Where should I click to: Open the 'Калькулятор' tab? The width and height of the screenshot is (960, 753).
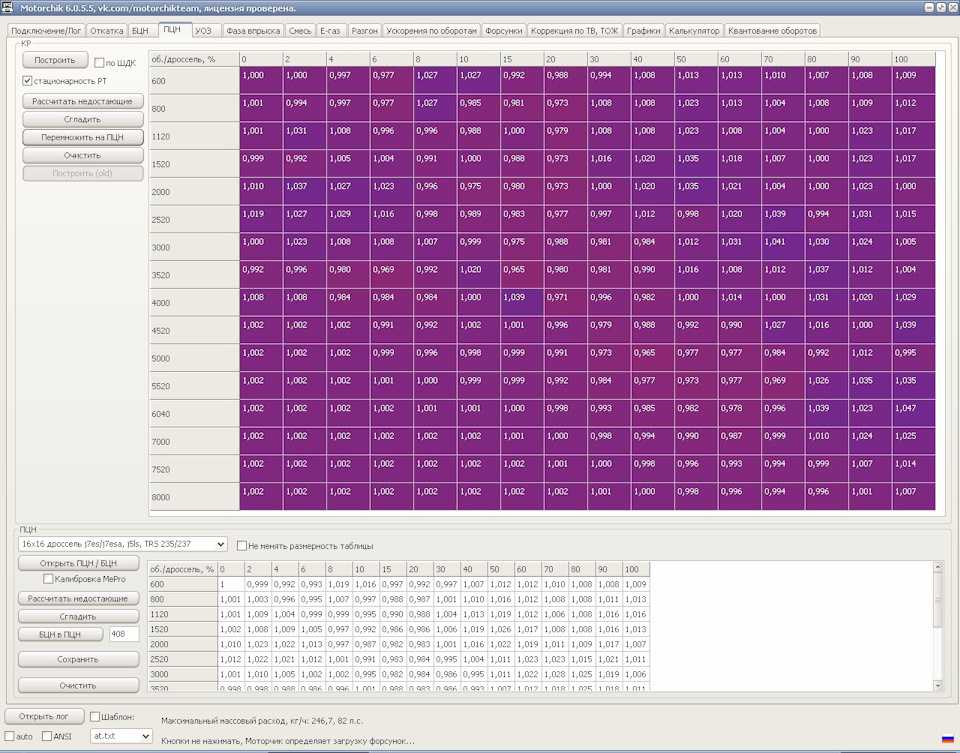point(694,31)
